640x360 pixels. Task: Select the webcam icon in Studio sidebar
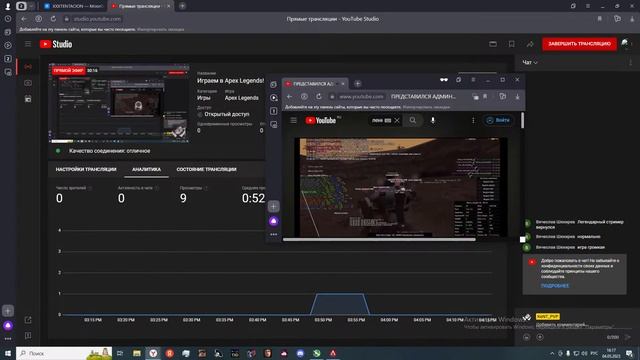pyautogui.click(x=28, y=83)
